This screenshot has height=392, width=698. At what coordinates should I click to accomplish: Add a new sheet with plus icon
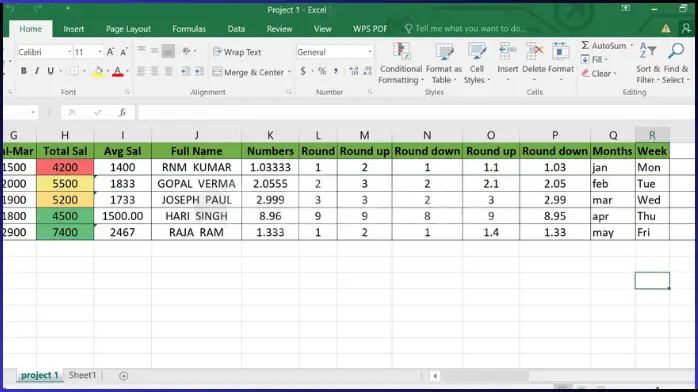click(x=123, y=376)
